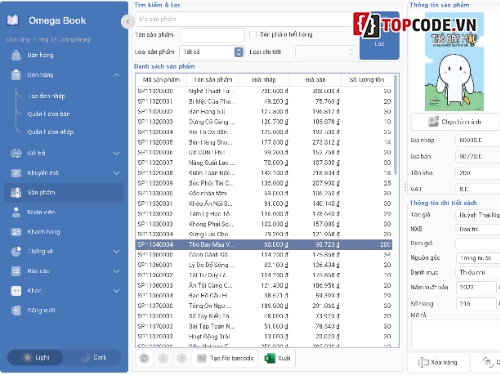Click the Giá nhập field
This screenshot has height=375, width=500.
point(477,140)
